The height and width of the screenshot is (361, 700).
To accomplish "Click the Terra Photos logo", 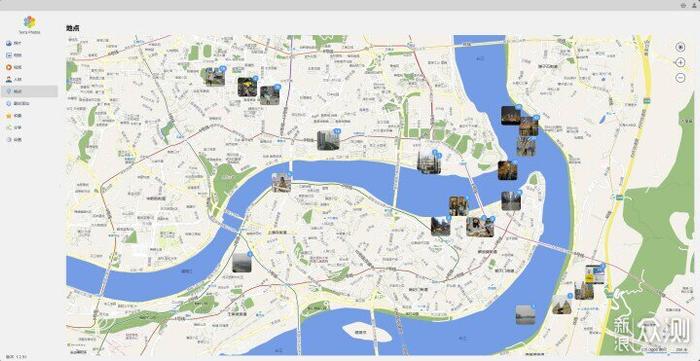I will (29, 22).
